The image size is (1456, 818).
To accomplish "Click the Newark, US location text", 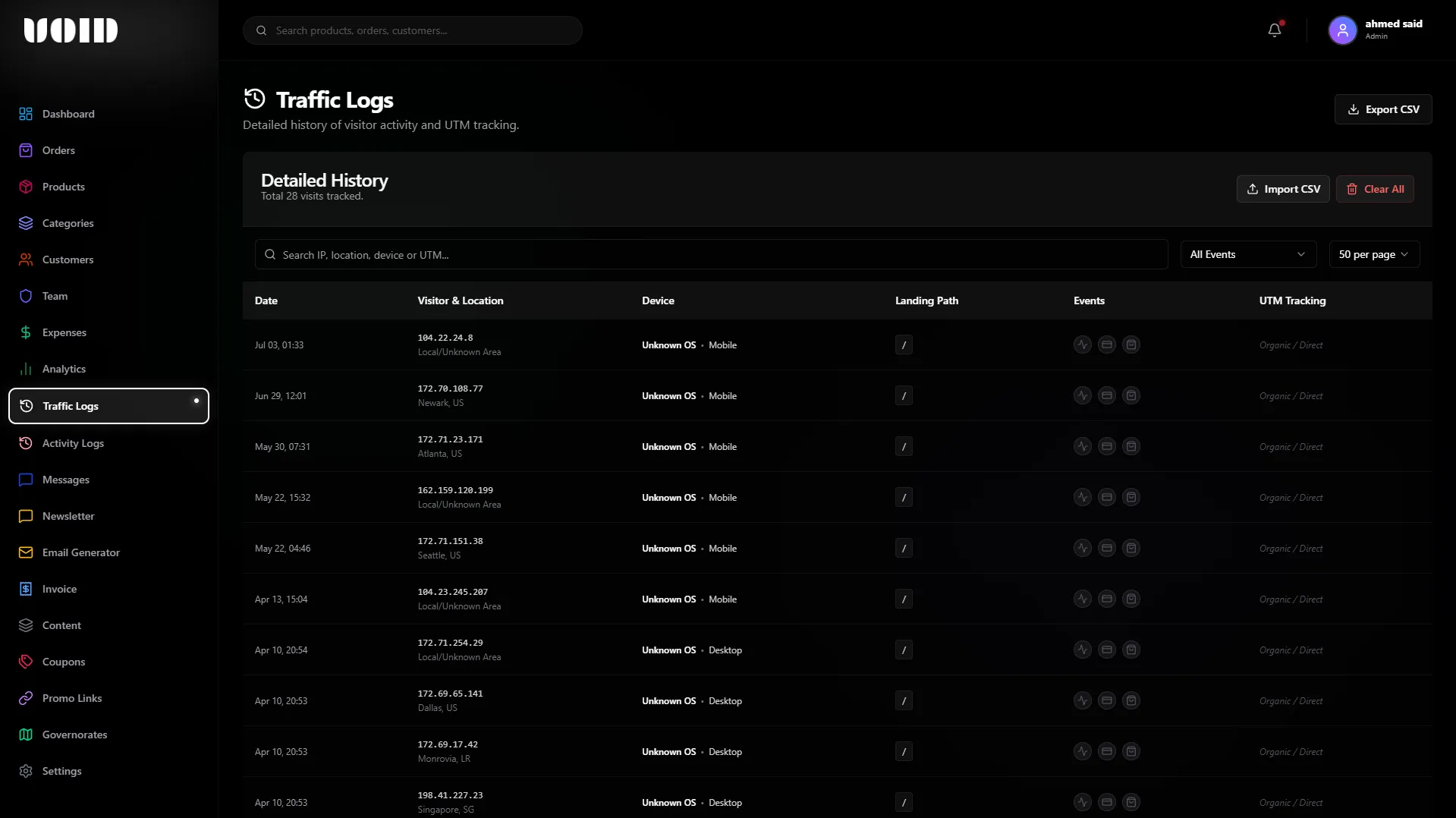I will click(x=441, y=403).
